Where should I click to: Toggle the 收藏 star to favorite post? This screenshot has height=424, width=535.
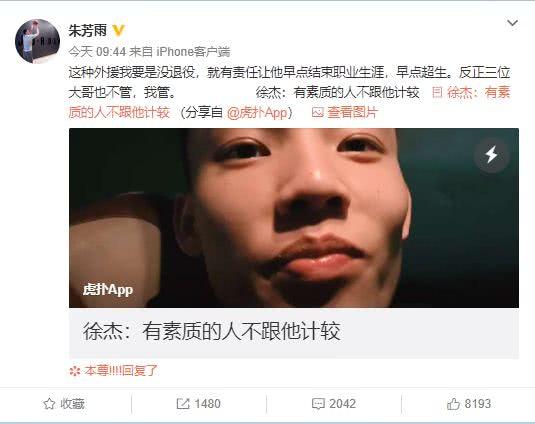tap(63, 404)
